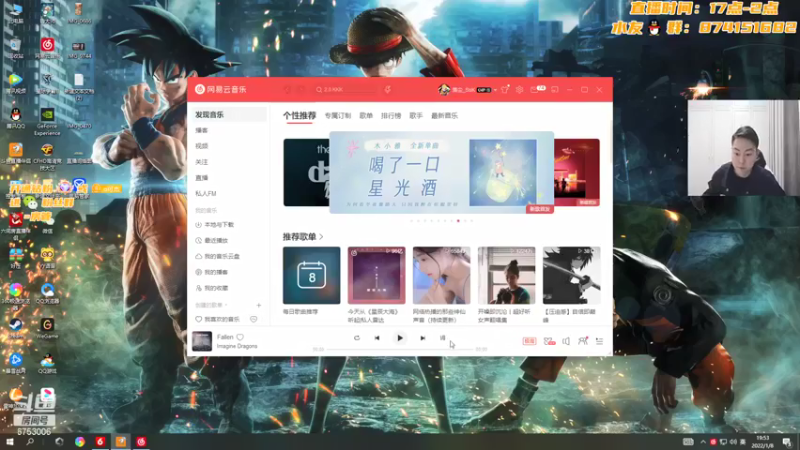Open 我的音乐云盘 cloud disk
Image resolution: width=800 pixels, height=450 pixels.
pyautogui.click(x=218, y=257)
